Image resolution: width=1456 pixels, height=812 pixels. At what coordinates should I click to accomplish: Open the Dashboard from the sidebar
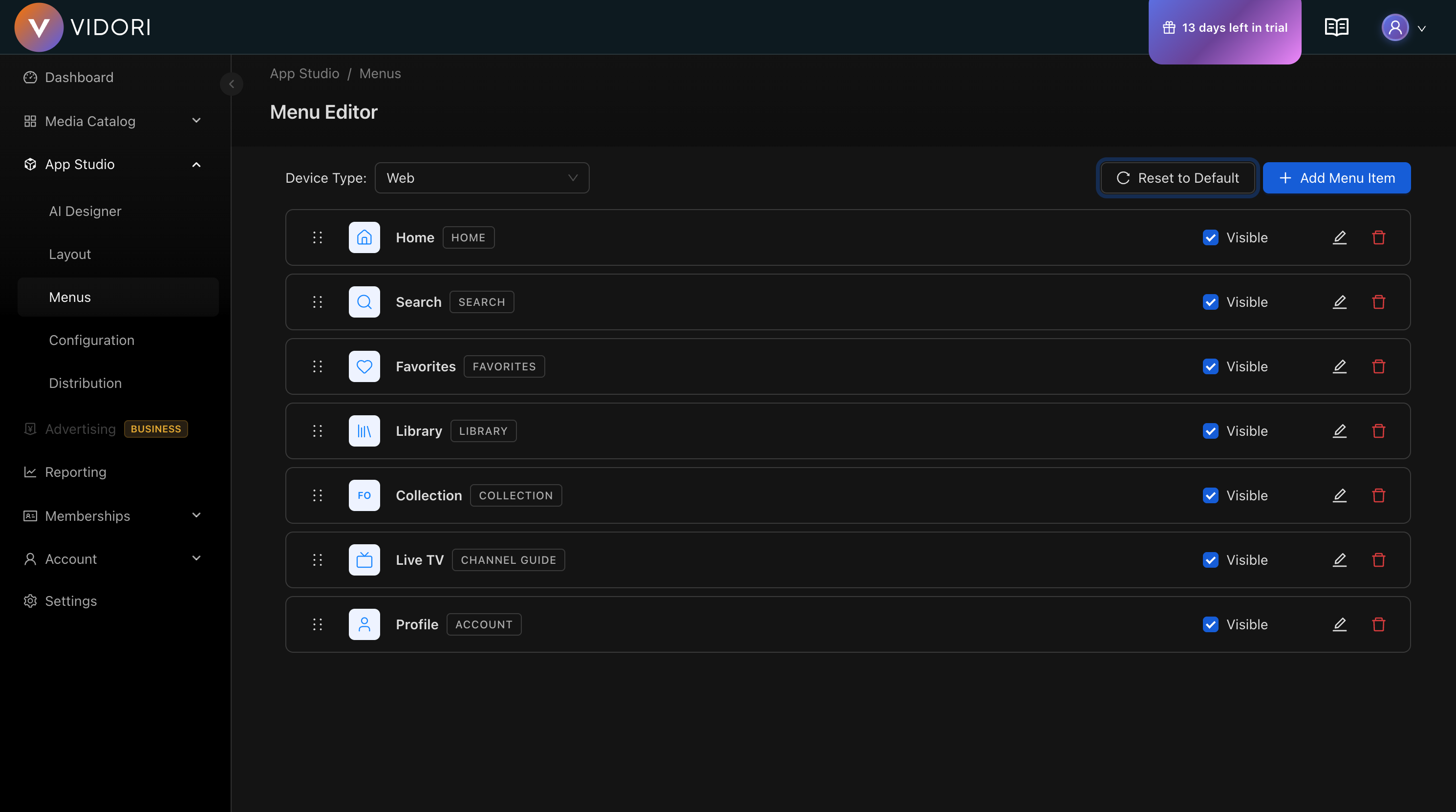tap(79, 77)
